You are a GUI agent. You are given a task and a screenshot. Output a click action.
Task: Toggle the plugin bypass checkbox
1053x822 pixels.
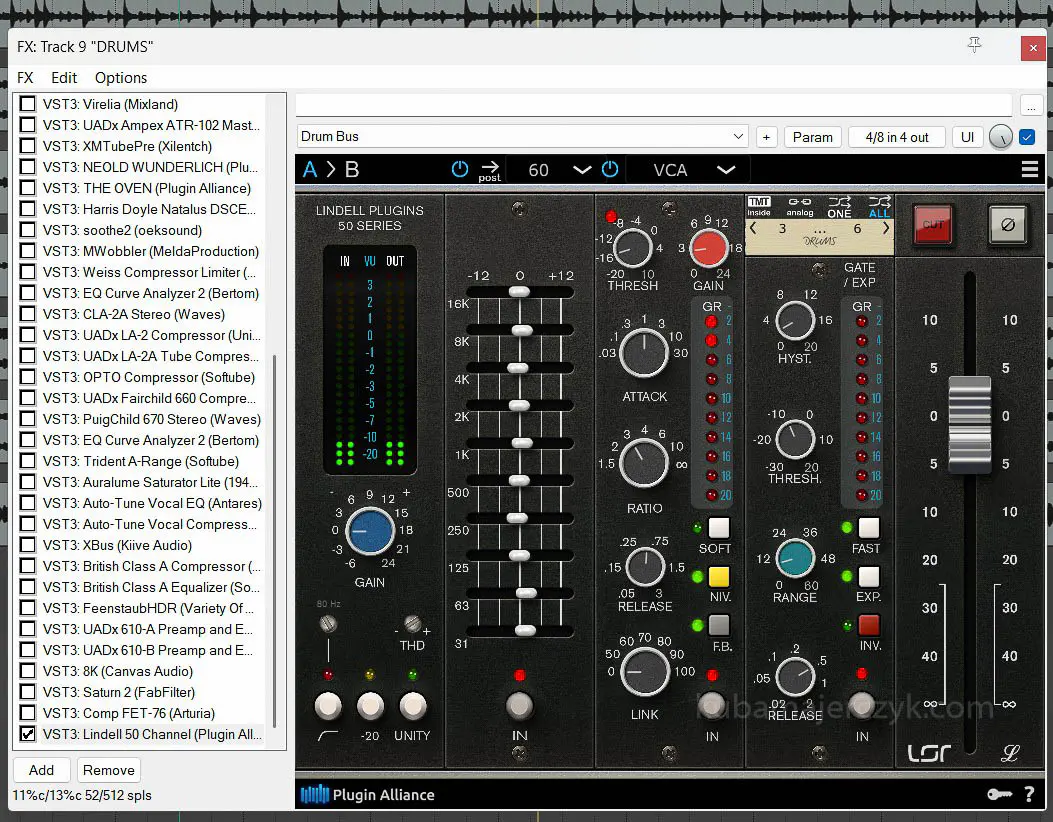(1027, 137)
